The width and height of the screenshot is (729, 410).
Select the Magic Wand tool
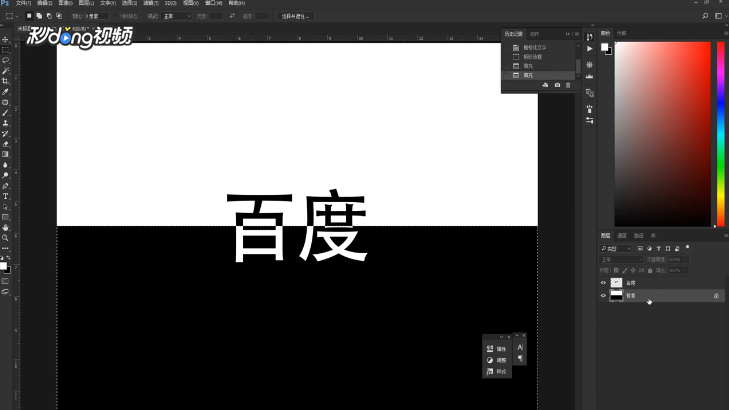6,71
